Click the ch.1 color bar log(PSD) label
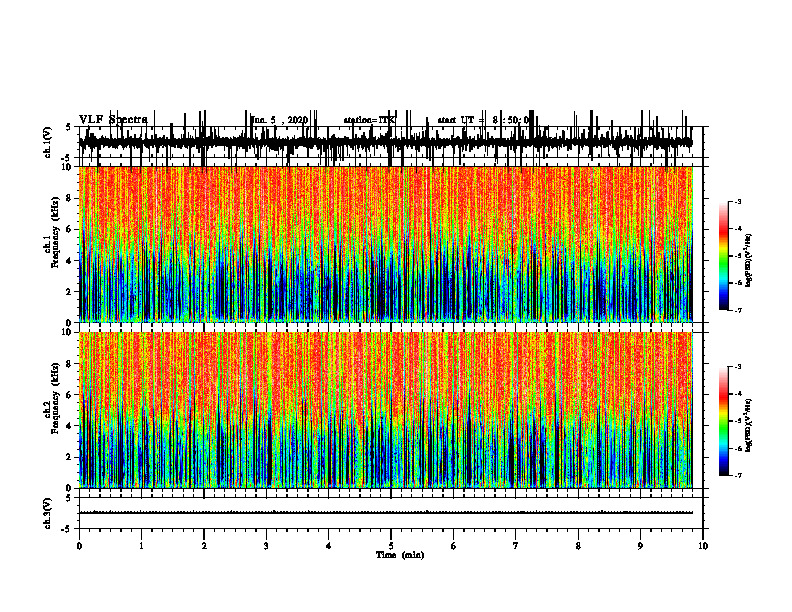Screen dimensions: 792x612 click(x=748, y=261)
